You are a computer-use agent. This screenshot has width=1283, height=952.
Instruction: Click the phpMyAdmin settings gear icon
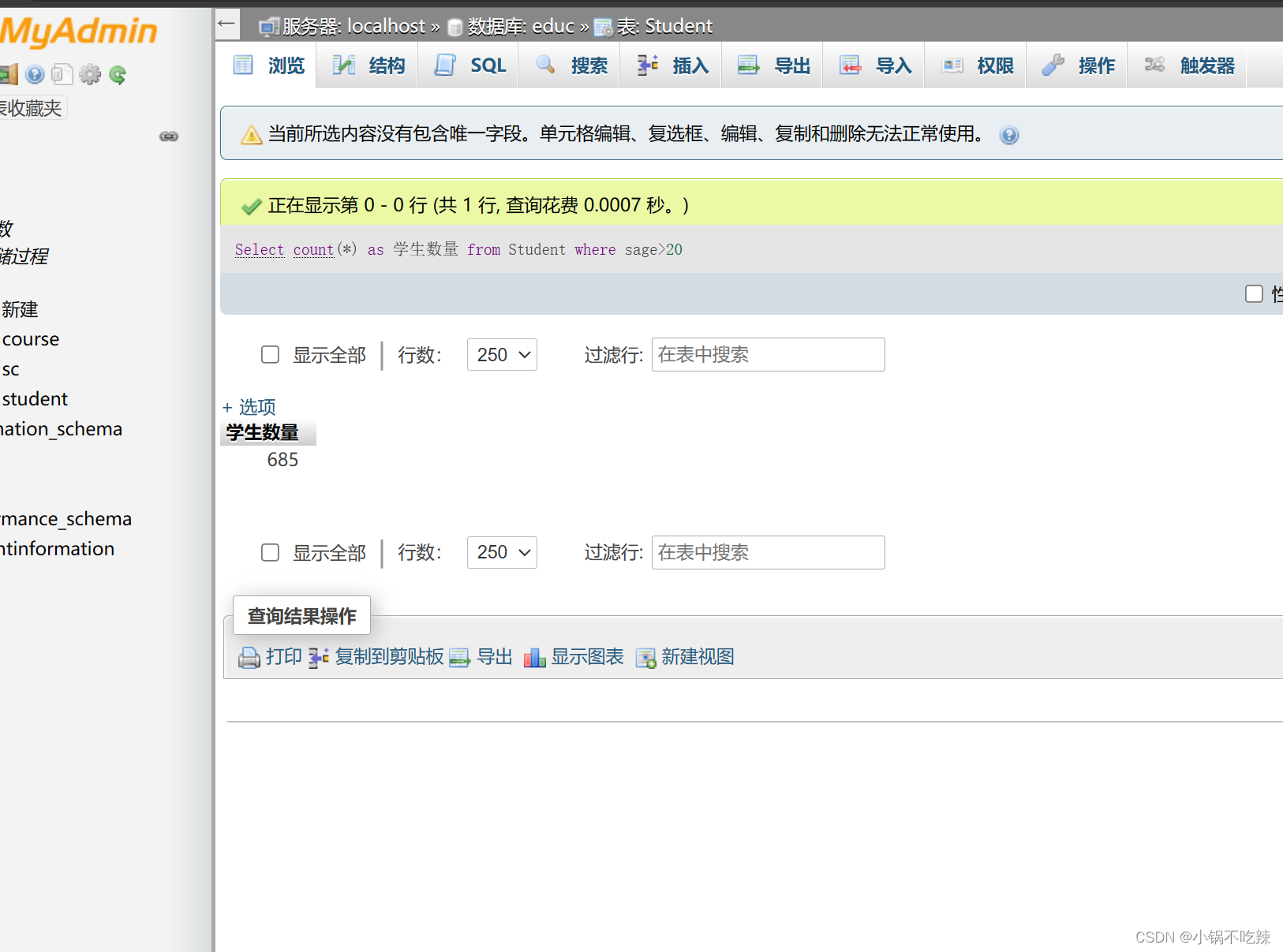pos(90,73)
